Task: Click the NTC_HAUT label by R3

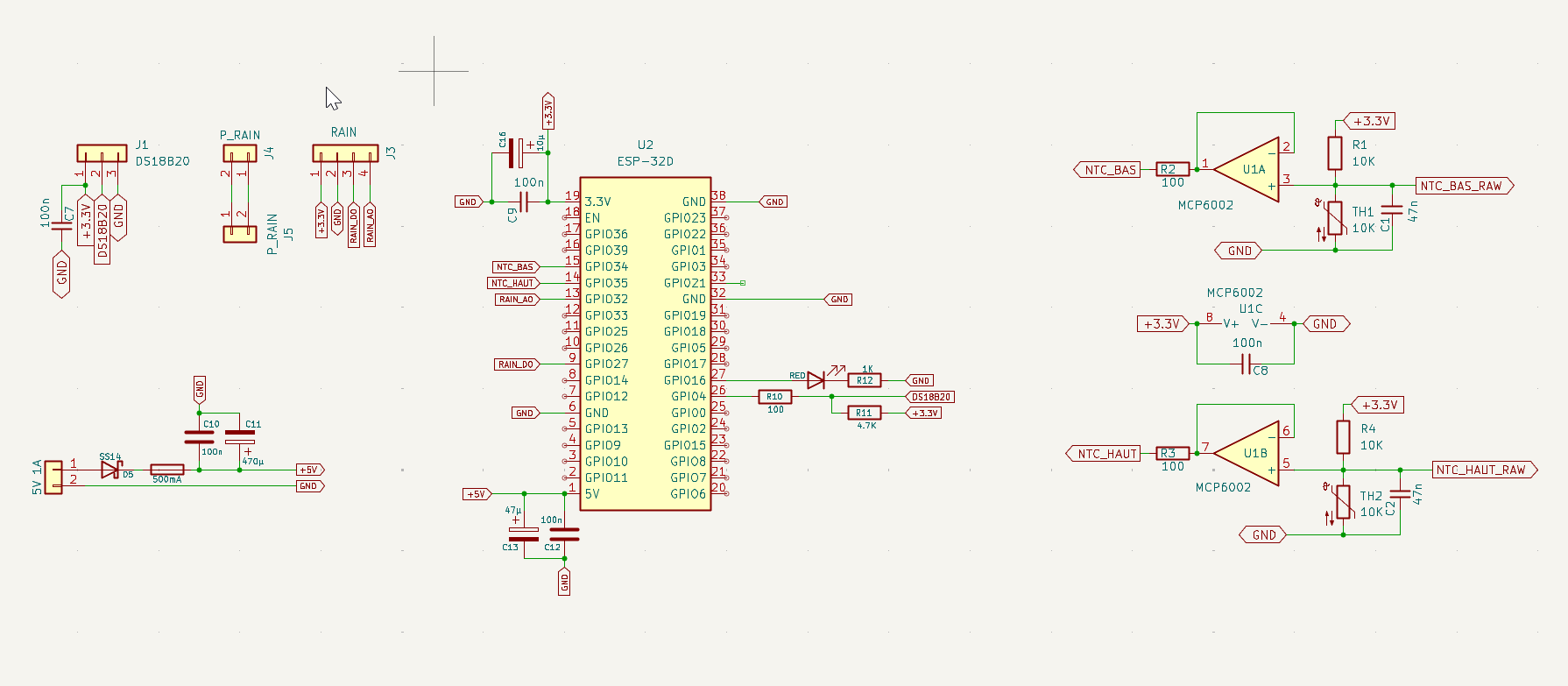Action: coord(1104,454)
